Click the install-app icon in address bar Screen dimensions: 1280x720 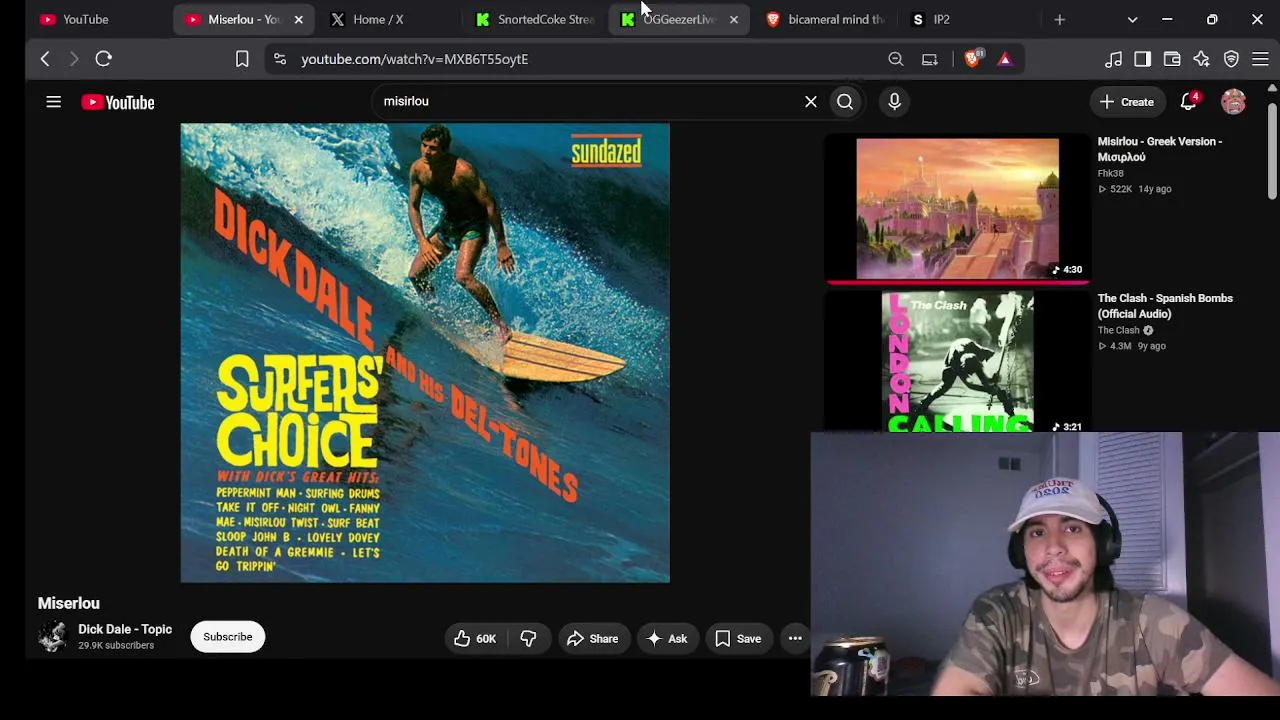[x=930, y=59]
